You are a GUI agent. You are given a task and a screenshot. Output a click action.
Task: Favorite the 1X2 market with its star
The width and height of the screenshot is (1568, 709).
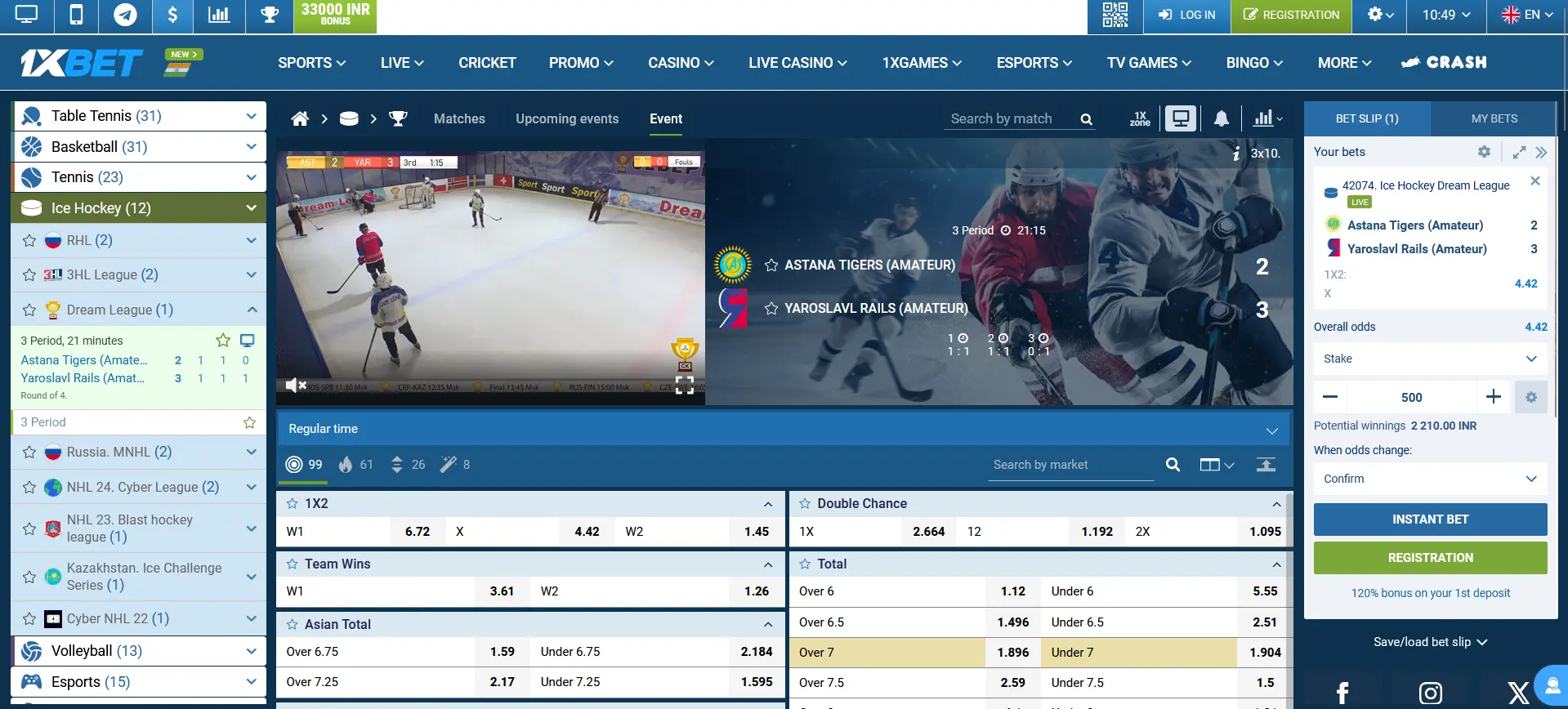pos(292,504)
